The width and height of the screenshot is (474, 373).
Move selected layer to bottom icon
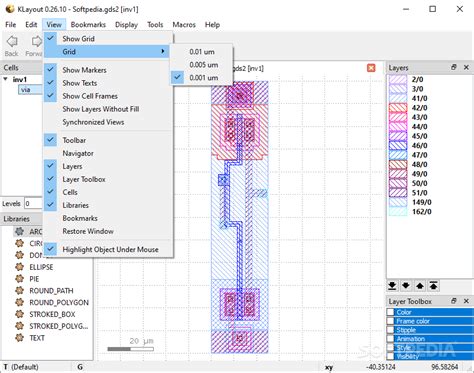pyautogui.click(x=392, y=286)
